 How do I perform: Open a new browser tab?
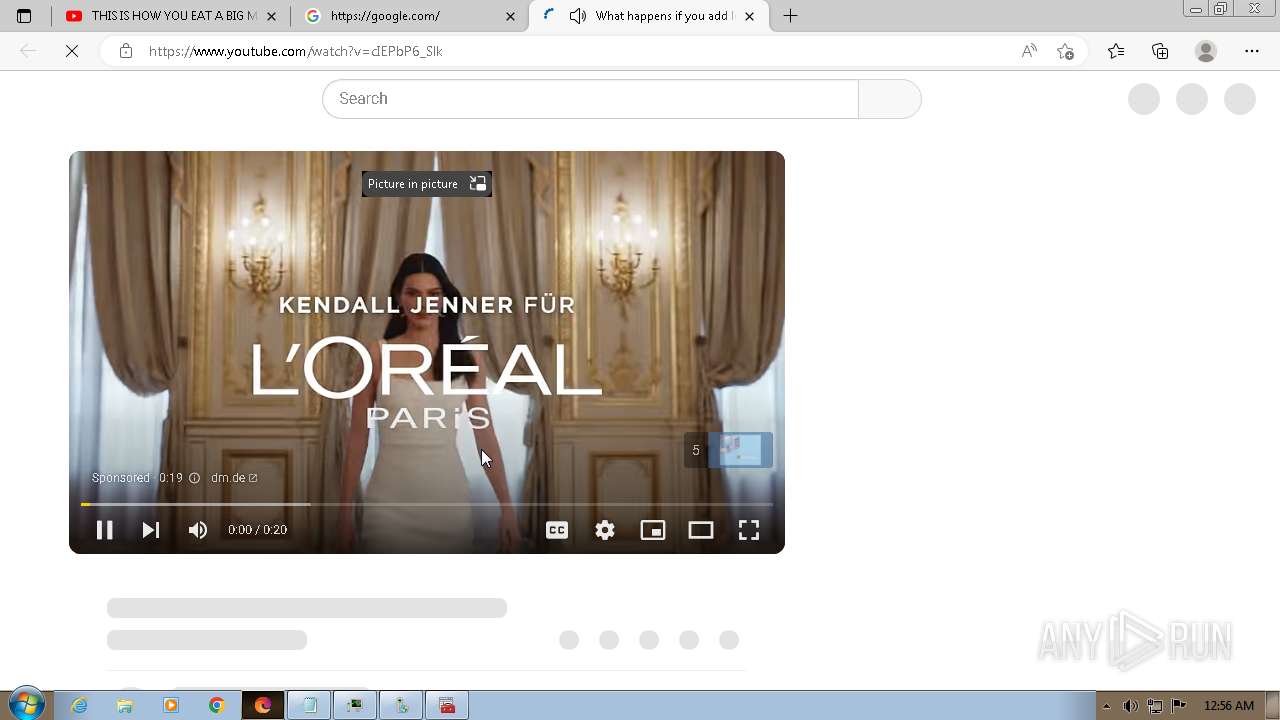point(790,16)
